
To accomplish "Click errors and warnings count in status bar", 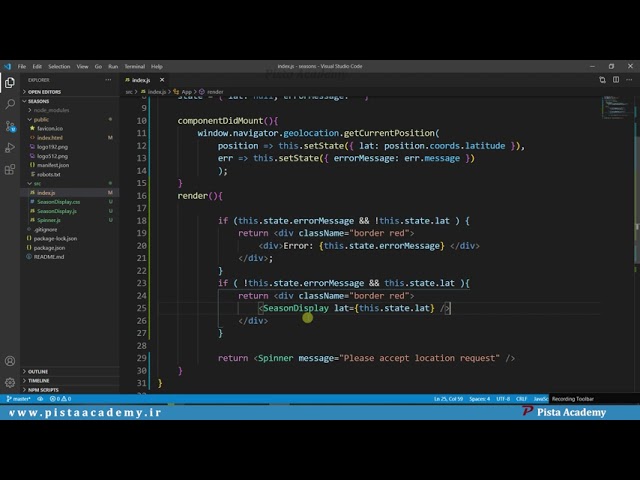I will [60, 399].
